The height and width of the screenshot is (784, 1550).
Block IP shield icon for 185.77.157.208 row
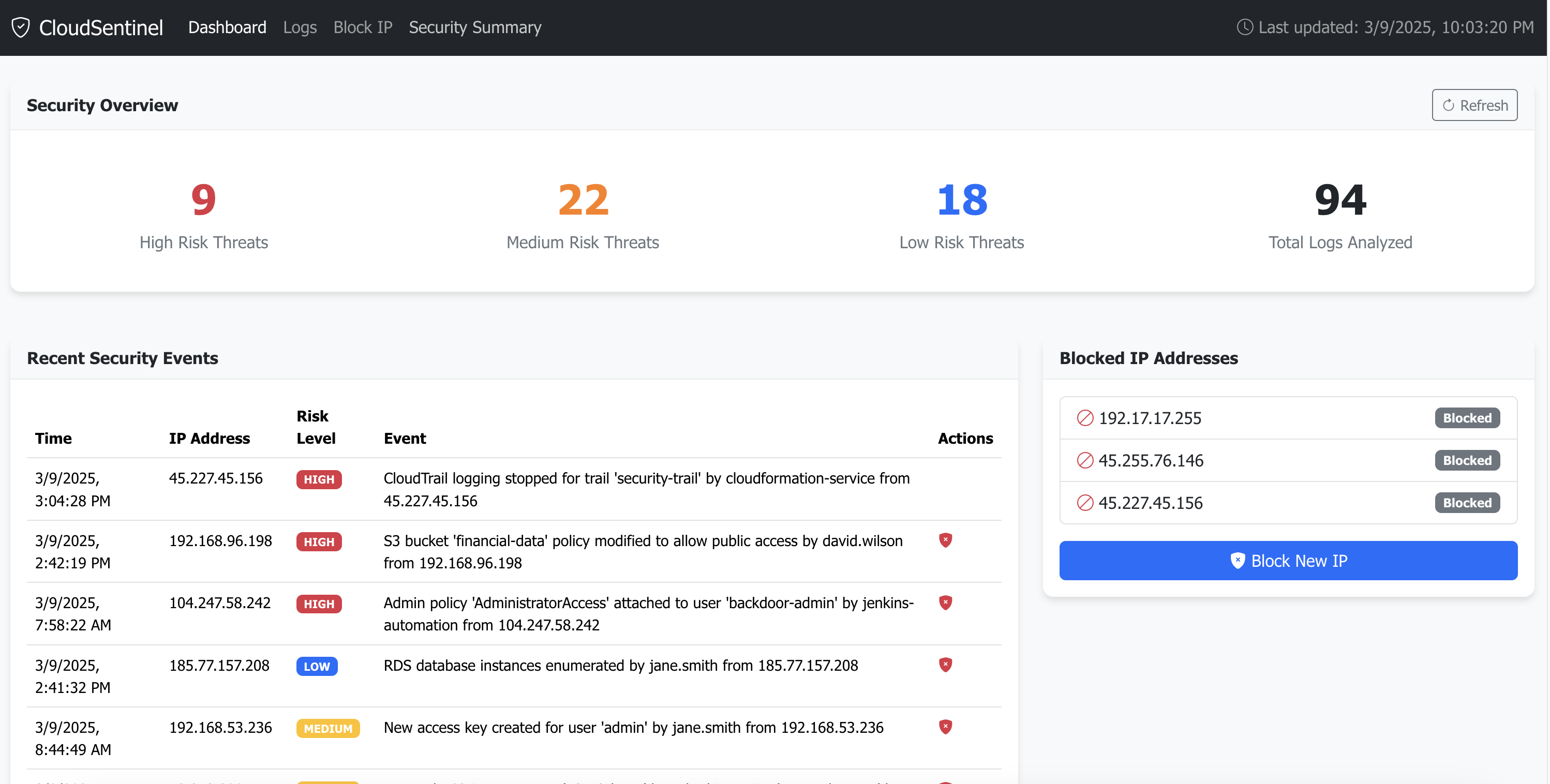[x=945, y=664]
